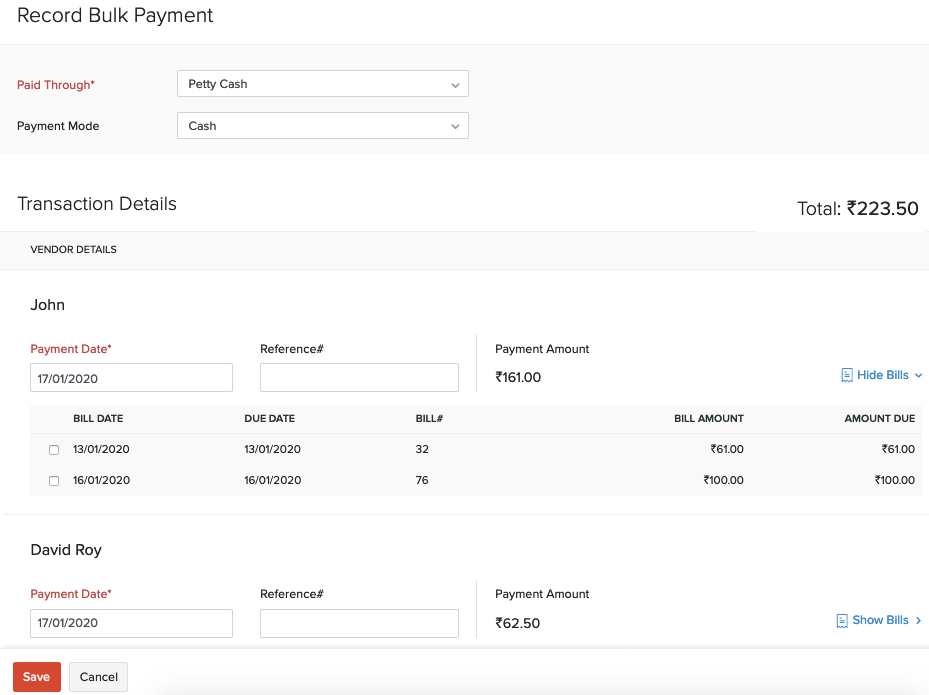Click the Cancel button

tap(98, 676)
